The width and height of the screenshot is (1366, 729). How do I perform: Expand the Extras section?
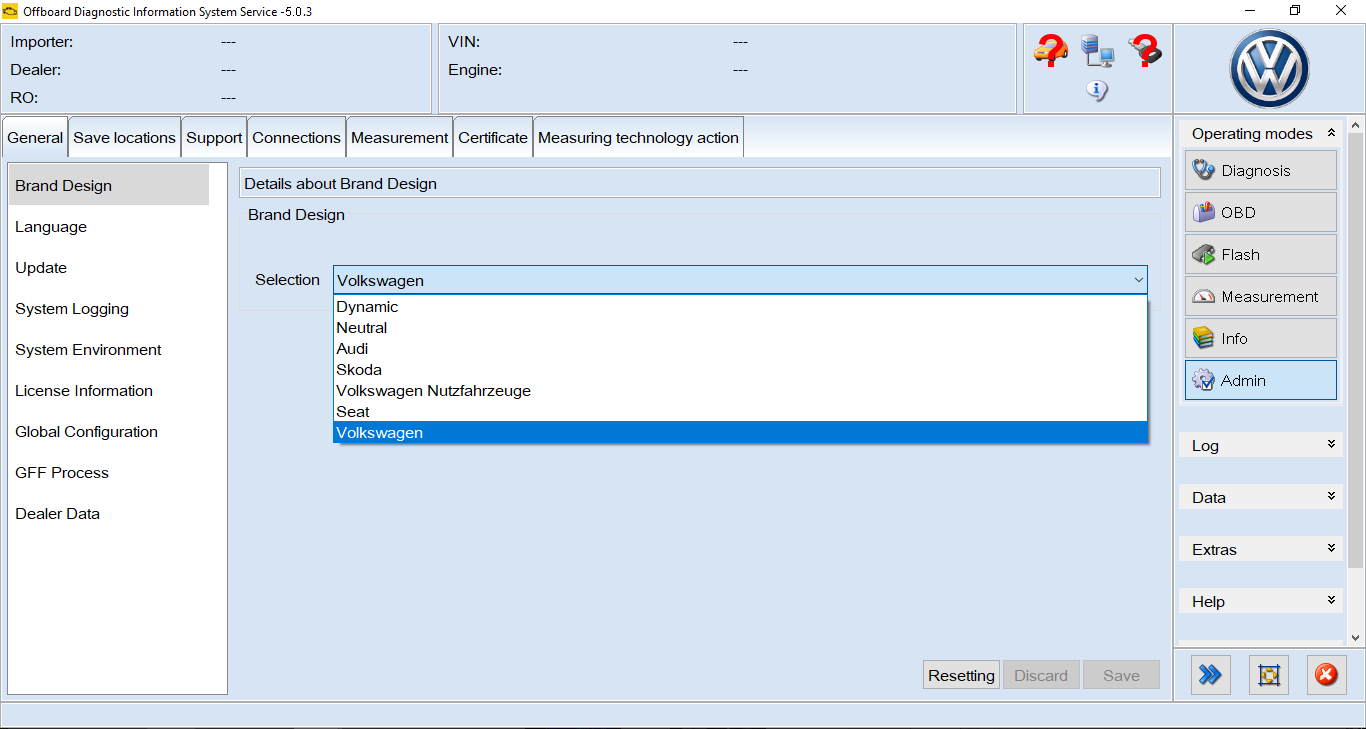click(1331, 549)
